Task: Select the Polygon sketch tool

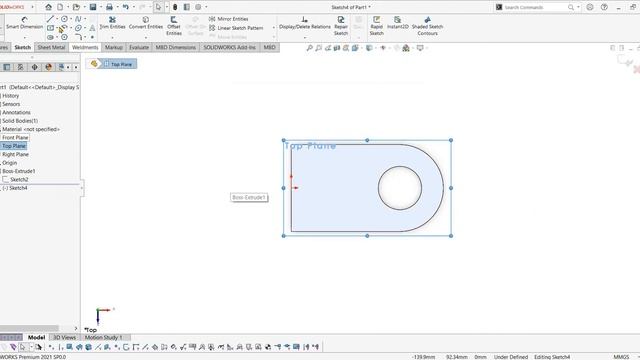Action: (x=64, y=37)
